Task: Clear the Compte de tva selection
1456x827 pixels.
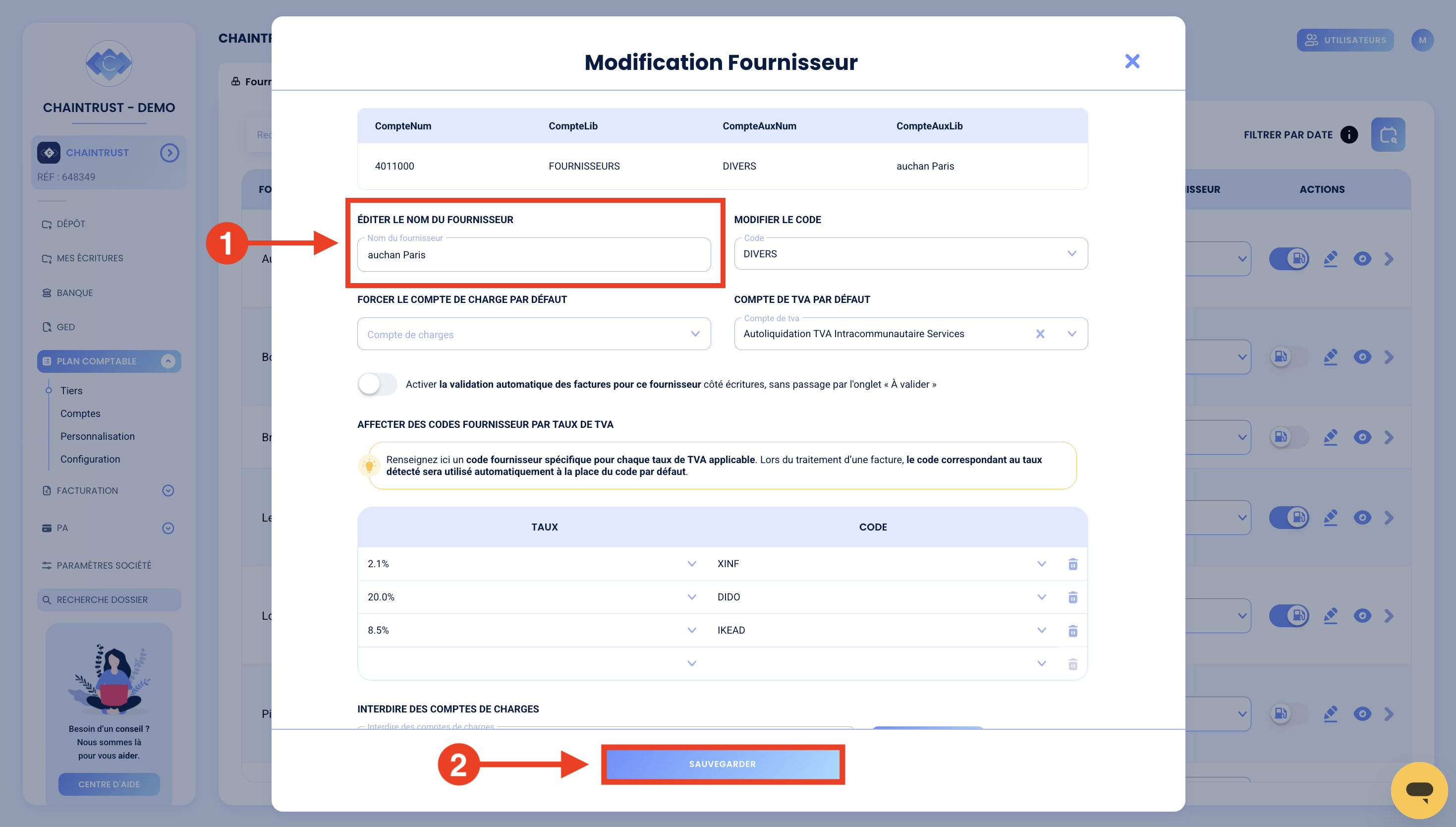Action: tap(1040, 334)
